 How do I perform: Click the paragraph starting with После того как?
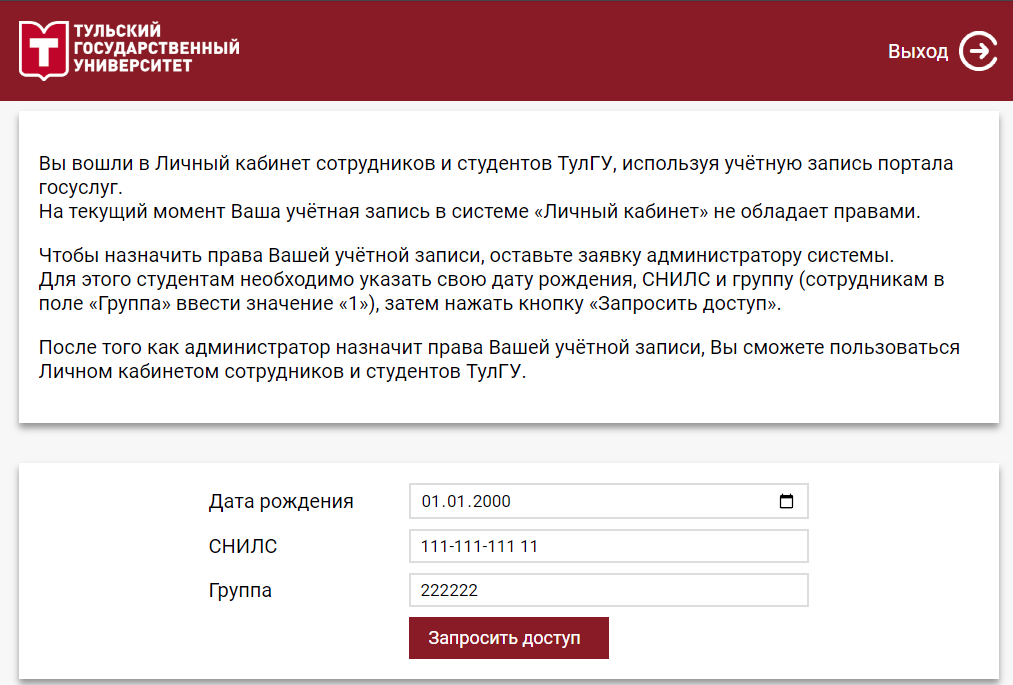coord(499,359)
